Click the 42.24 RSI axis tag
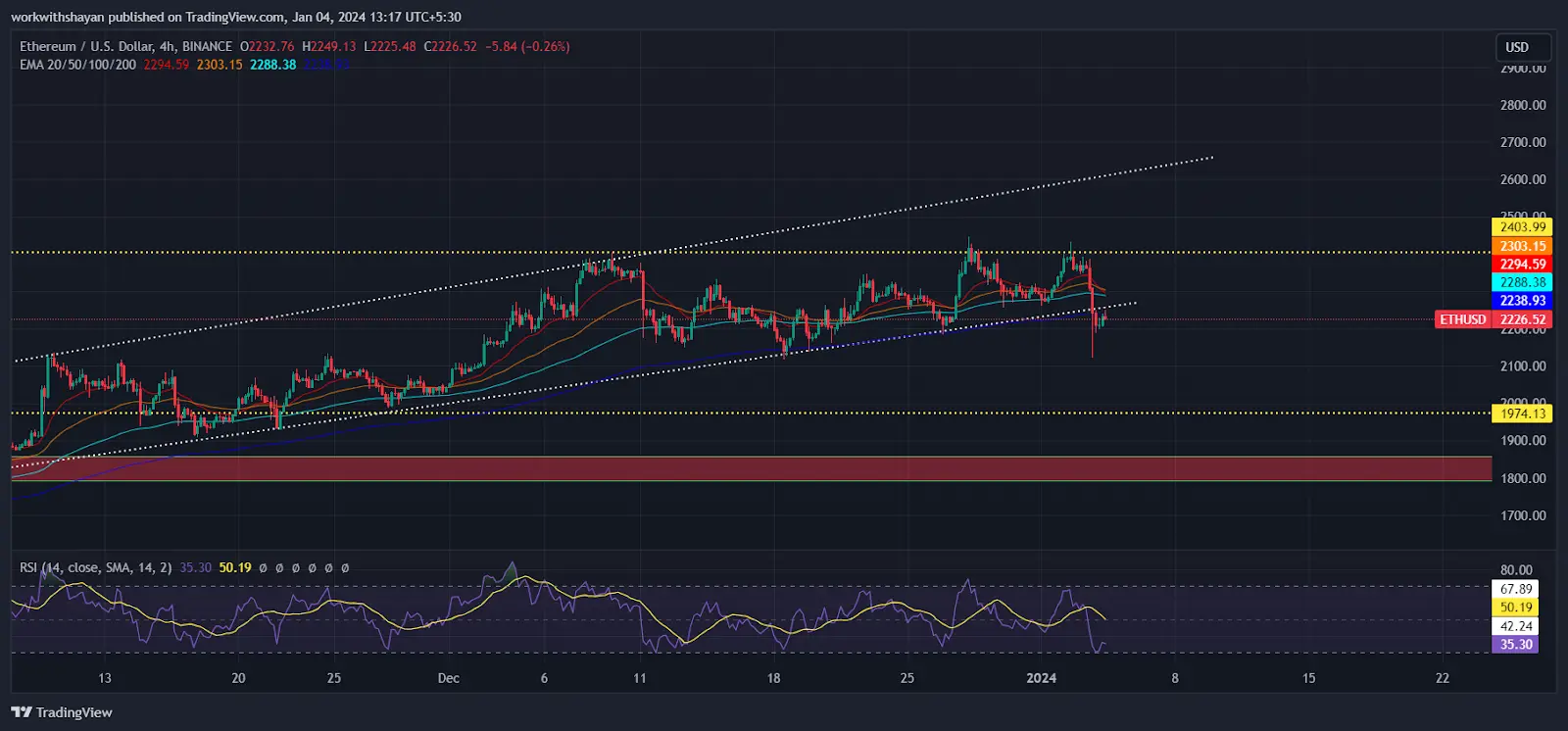 1515,626
